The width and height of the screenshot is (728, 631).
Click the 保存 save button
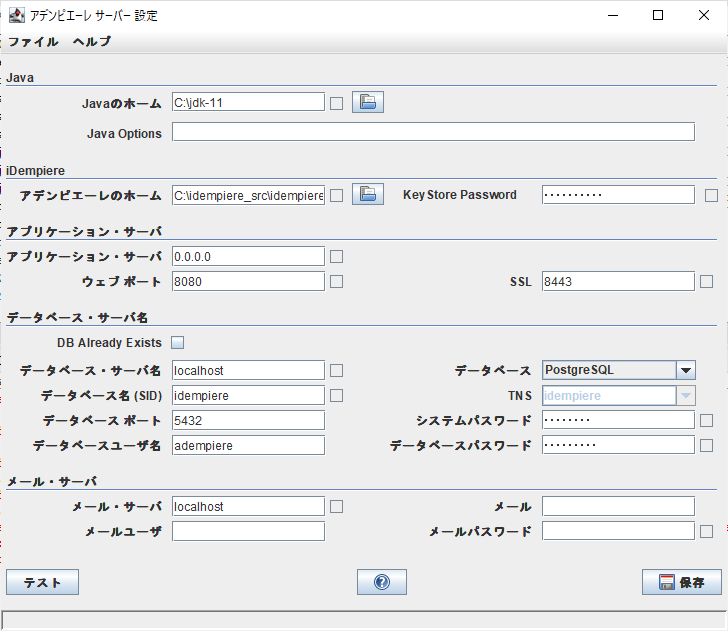click(x=682, y=582)
